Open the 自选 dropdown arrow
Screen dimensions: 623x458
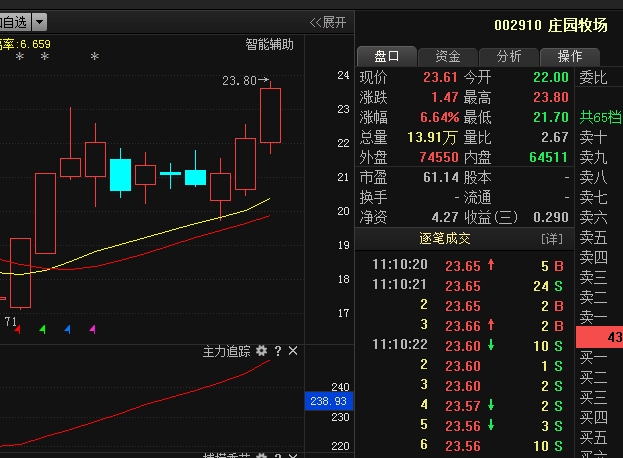(x=39, y=22)
